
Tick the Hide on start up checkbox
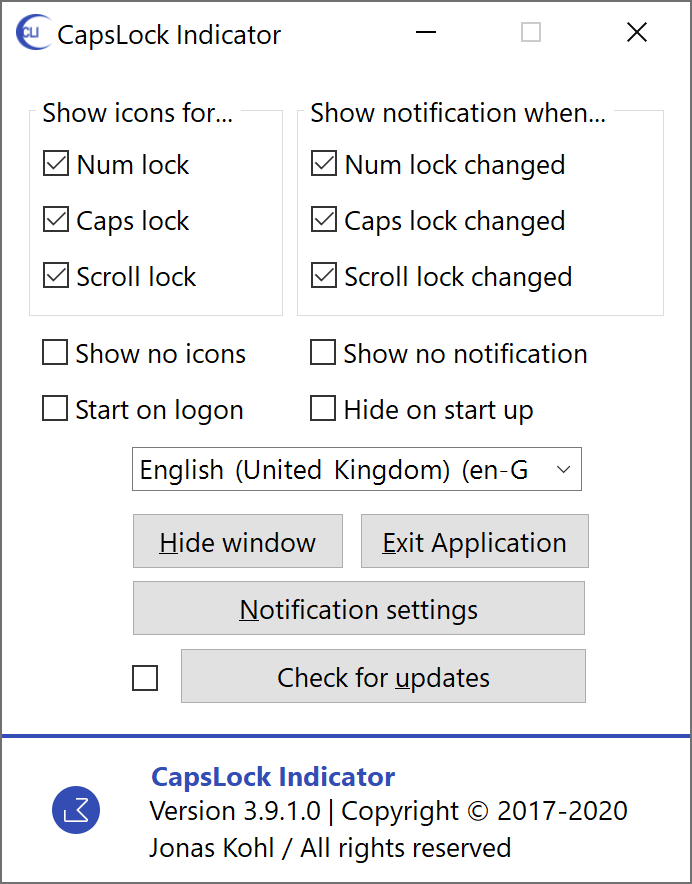[323, 409]
